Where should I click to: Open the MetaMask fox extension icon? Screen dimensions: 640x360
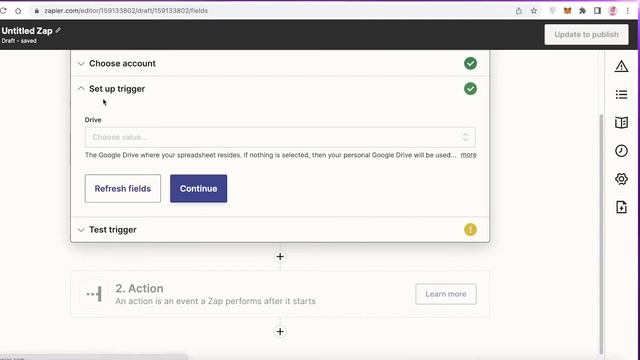tap(567, 11)
